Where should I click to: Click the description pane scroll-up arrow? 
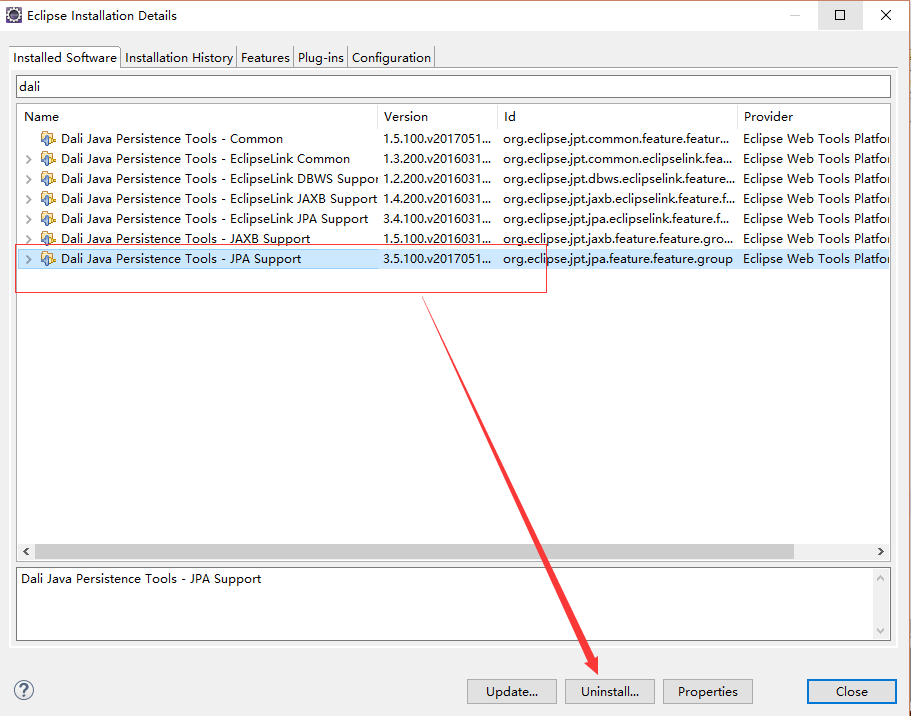point(880,578)
